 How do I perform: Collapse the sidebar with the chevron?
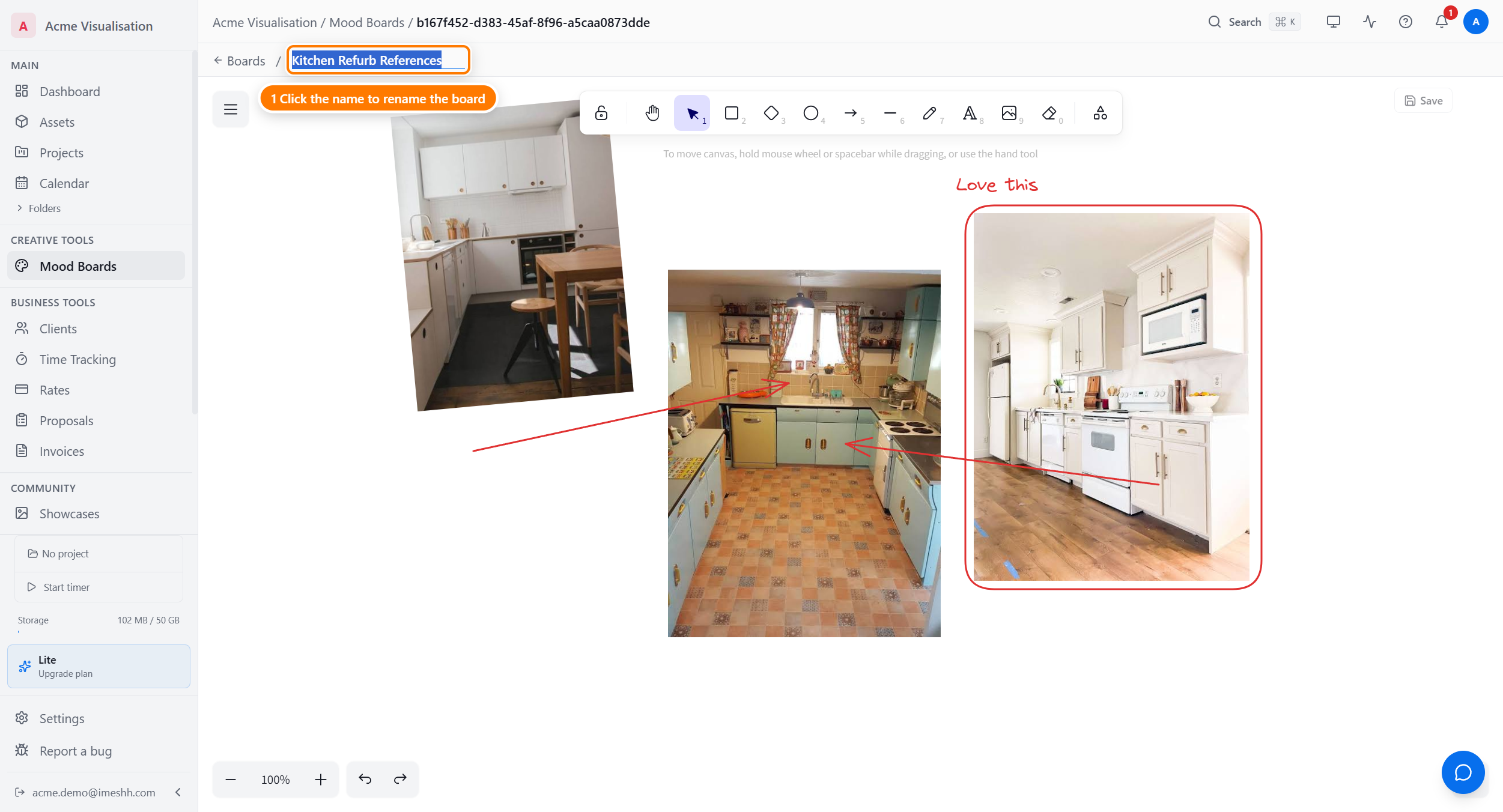tap(178, 792)
